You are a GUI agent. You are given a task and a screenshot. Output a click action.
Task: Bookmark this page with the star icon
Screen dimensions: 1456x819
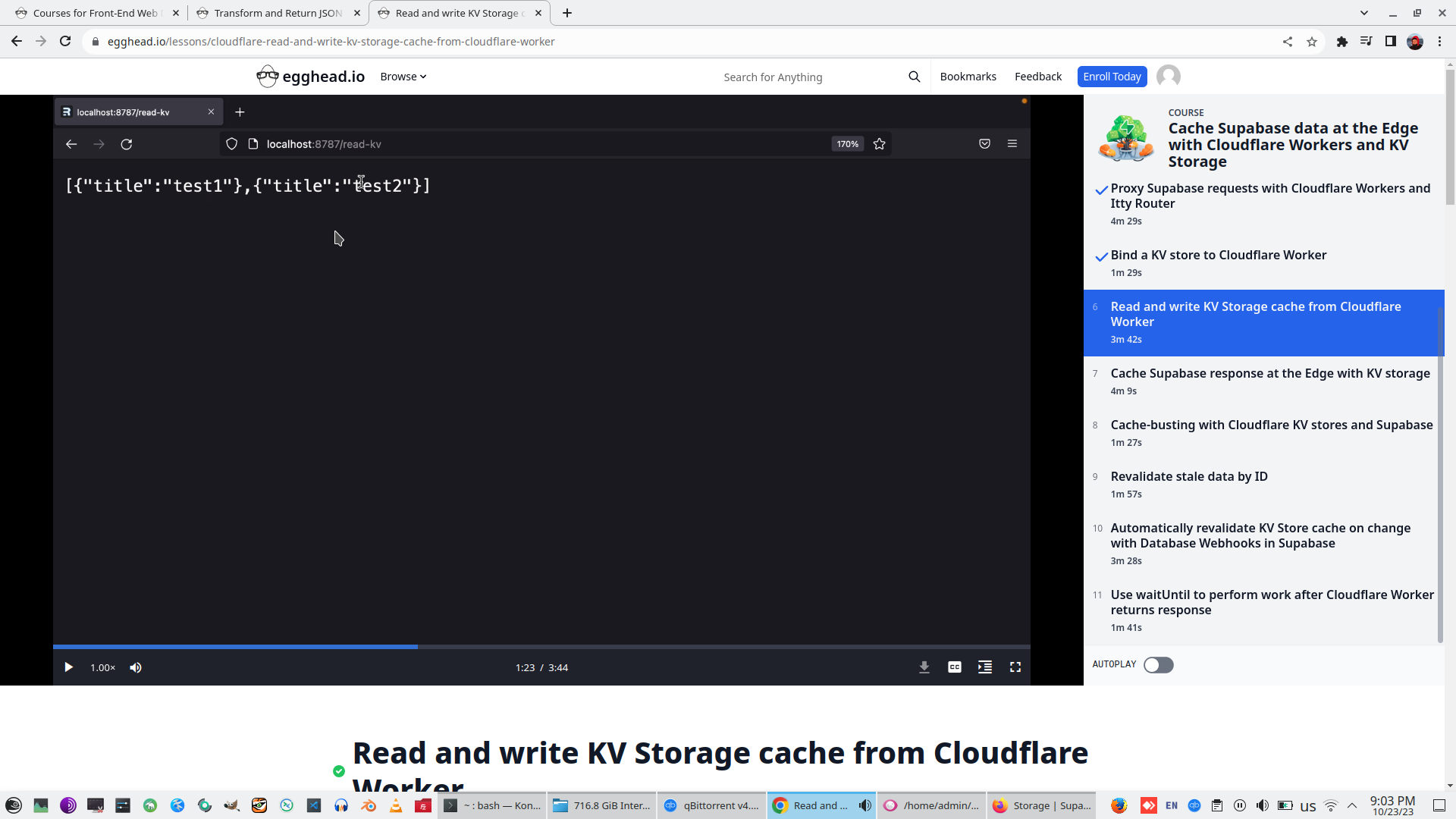coord(1311,42)
